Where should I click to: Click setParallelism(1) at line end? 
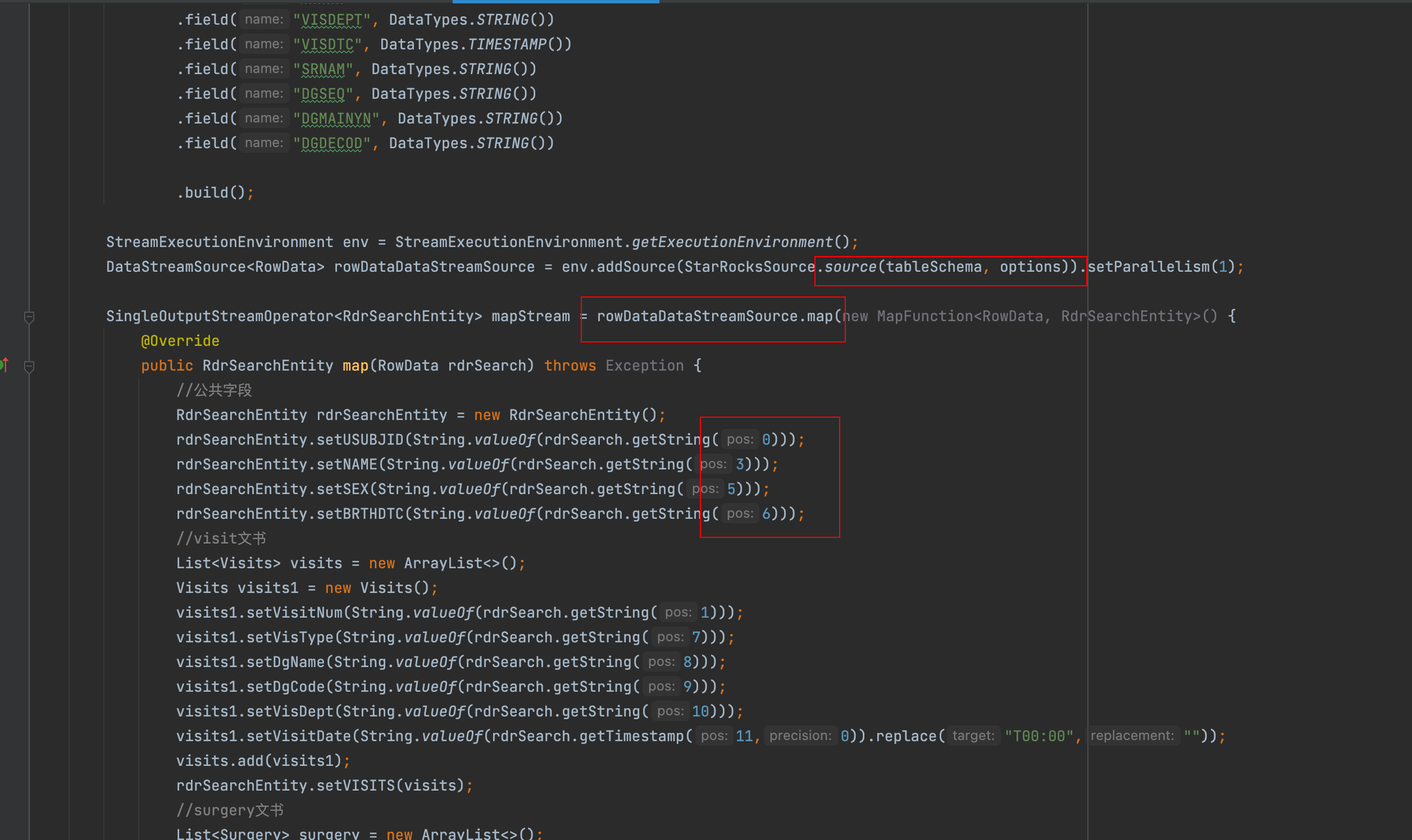coord(1160,267)
